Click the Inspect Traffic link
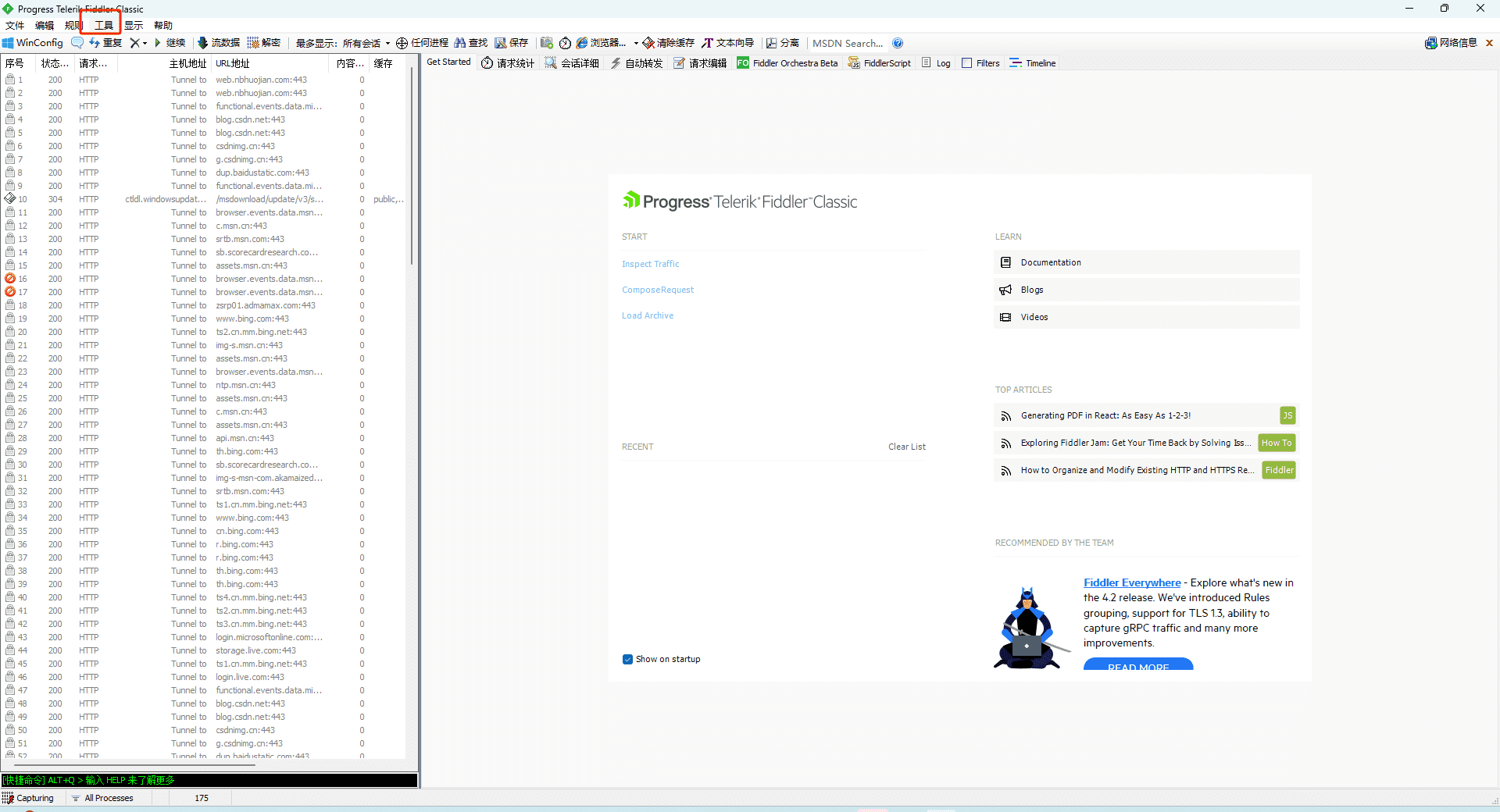 (x=650, y=264)
